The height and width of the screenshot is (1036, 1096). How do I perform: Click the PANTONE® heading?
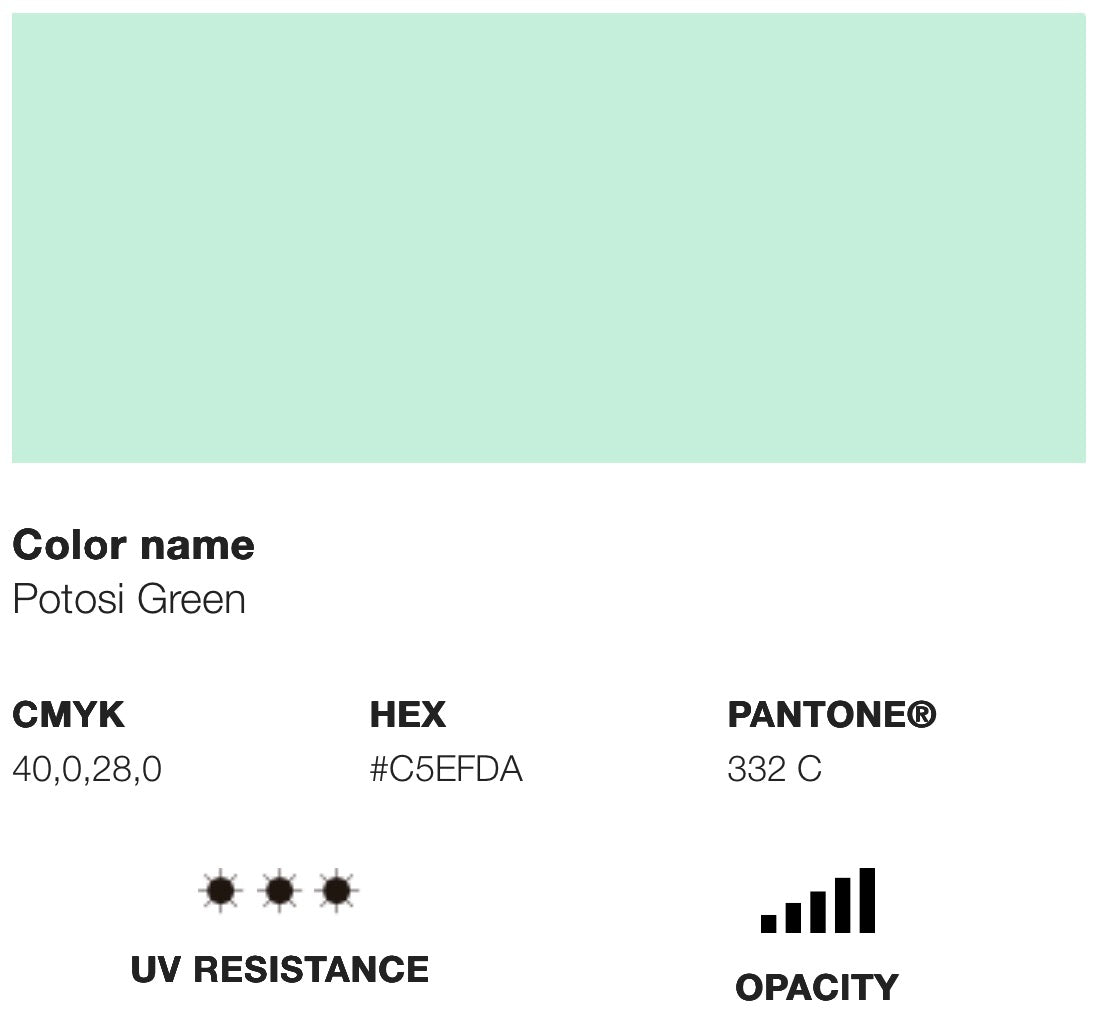(832, 714)
